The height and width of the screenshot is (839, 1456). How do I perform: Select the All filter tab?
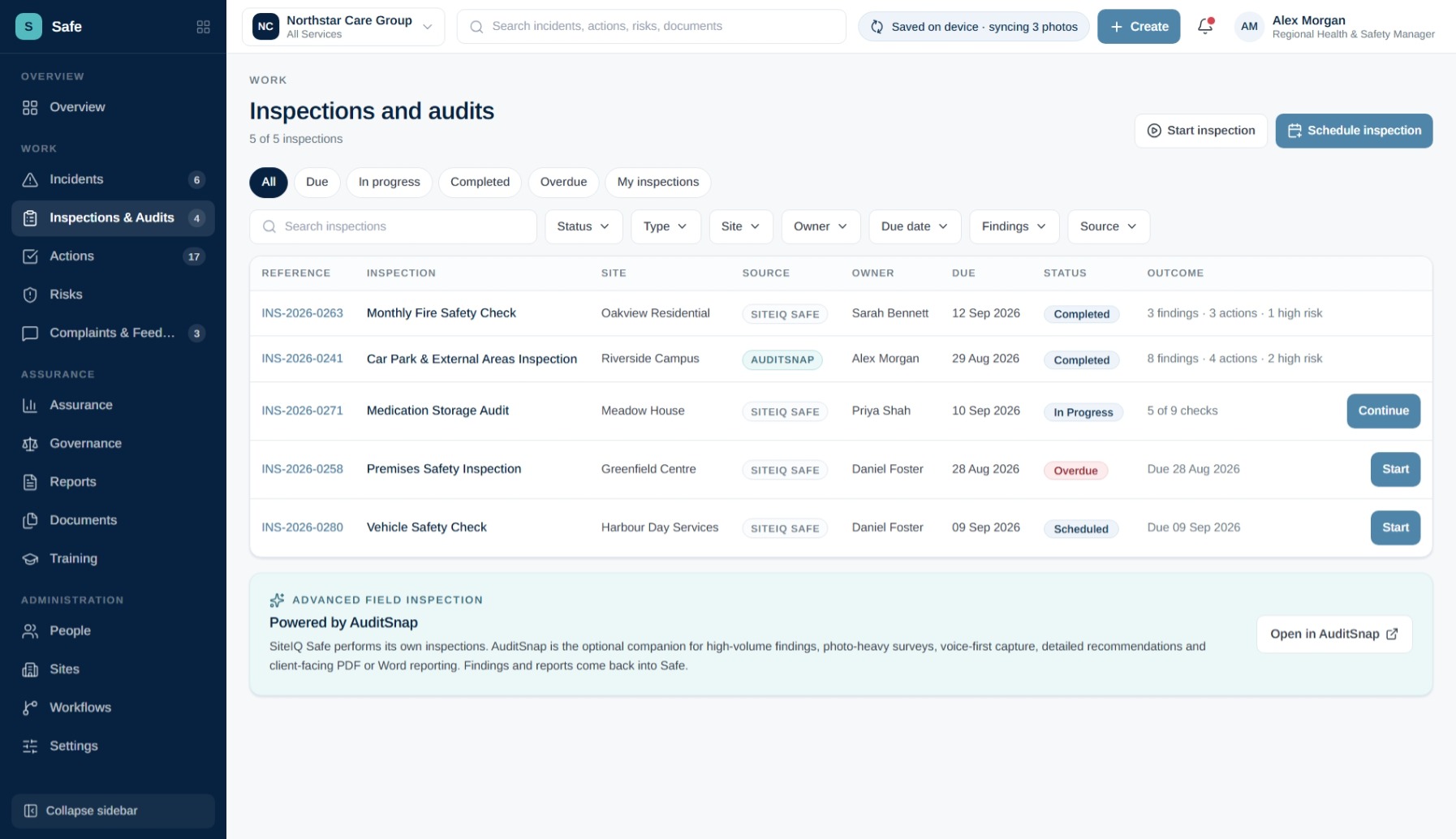[269, 182]
